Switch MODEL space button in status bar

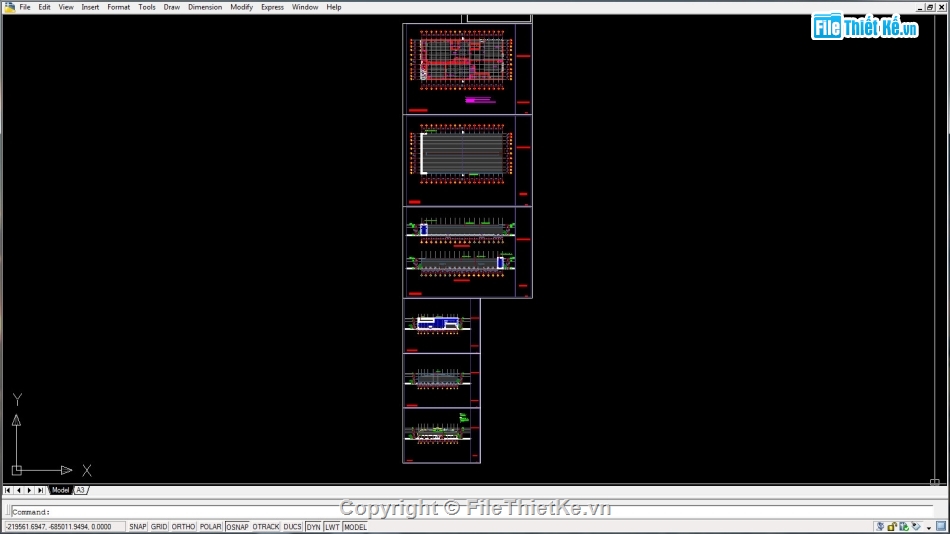355,527
